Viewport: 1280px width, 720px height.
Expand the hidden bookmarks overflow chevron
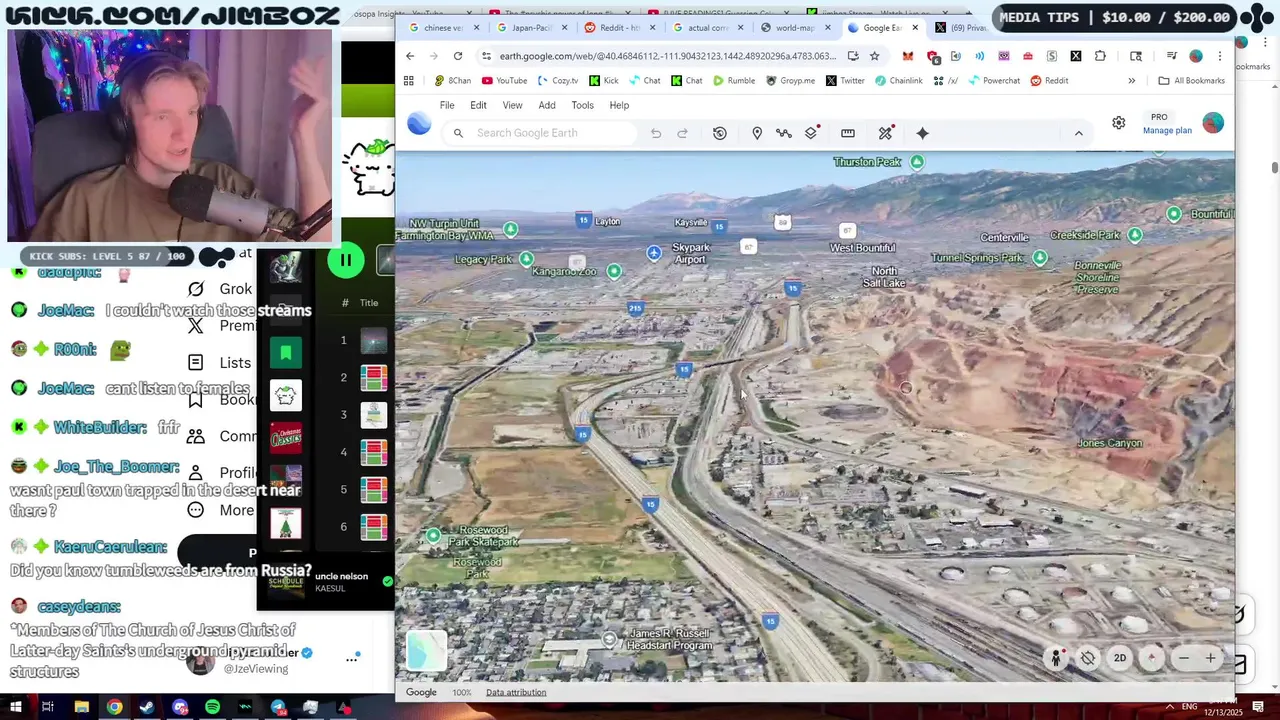tap(1132, 81)
